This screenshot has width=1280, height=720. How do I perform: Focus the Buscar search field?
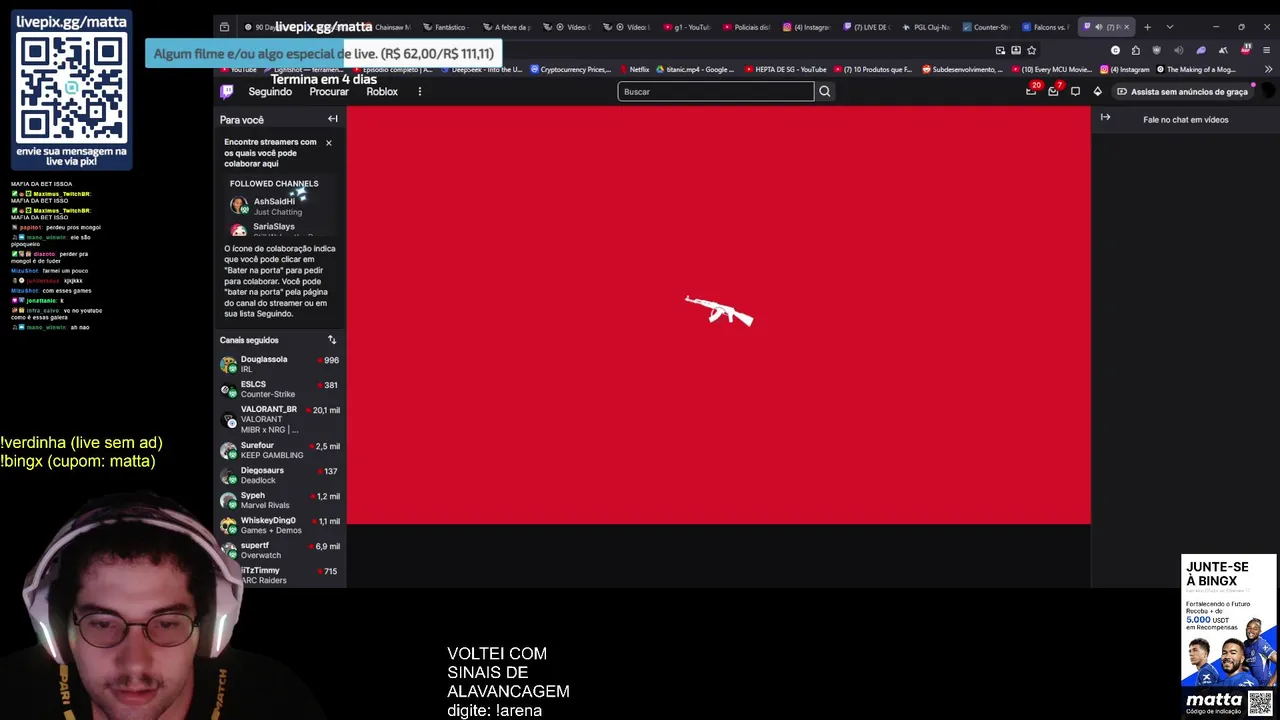coord(715,91)
